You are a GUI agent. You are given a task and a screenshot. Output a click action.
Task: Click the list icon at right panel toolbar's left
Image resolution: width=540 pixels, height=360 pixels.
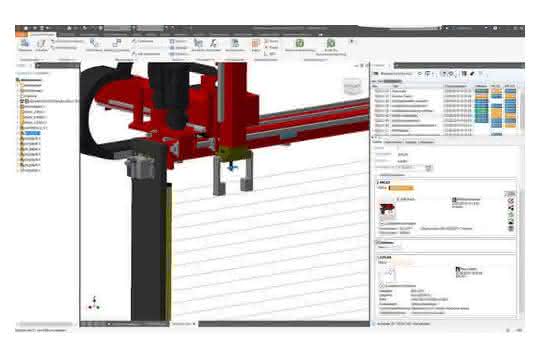pos(376,73)
